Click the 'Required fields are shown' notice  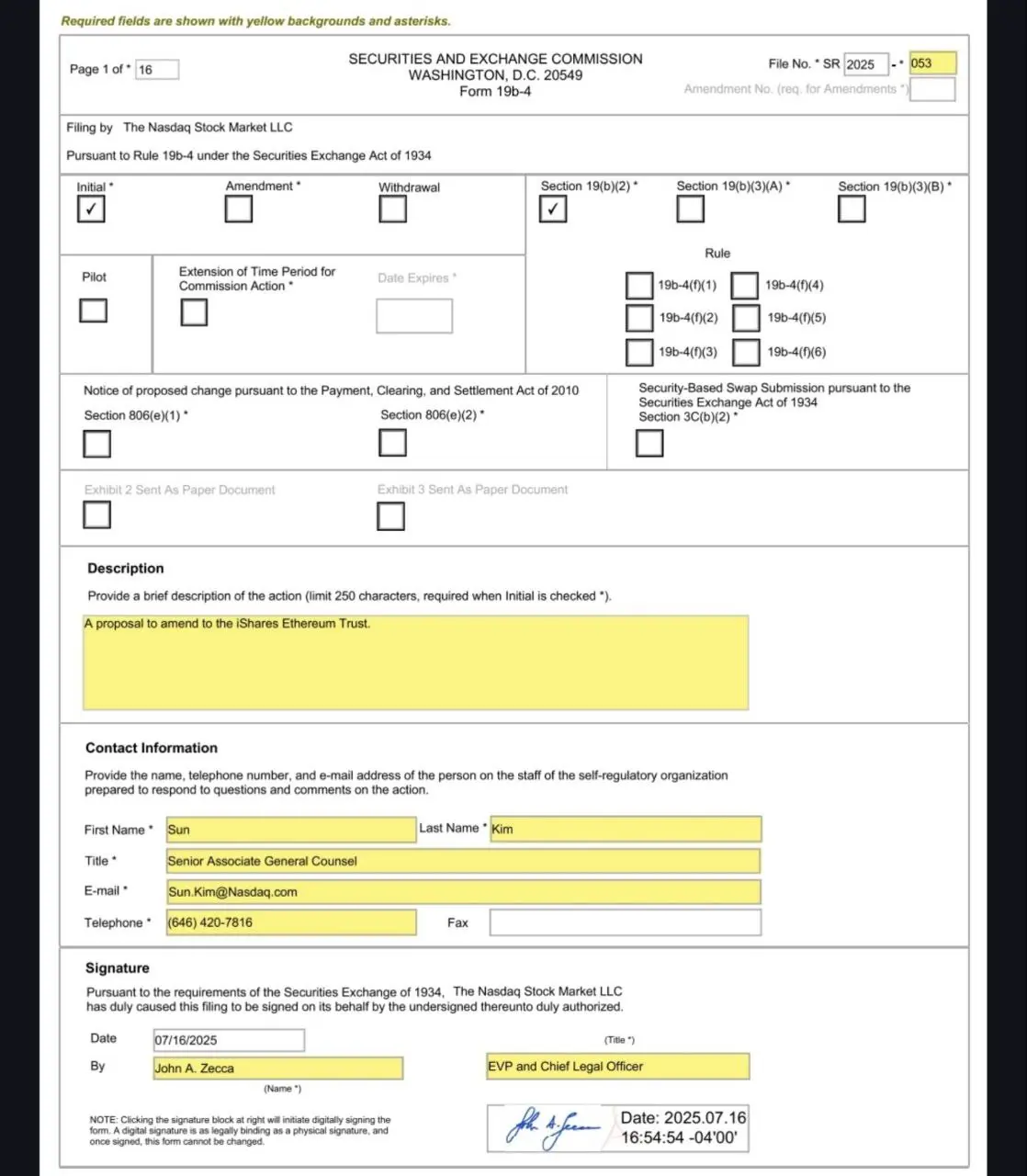[256, 20]
